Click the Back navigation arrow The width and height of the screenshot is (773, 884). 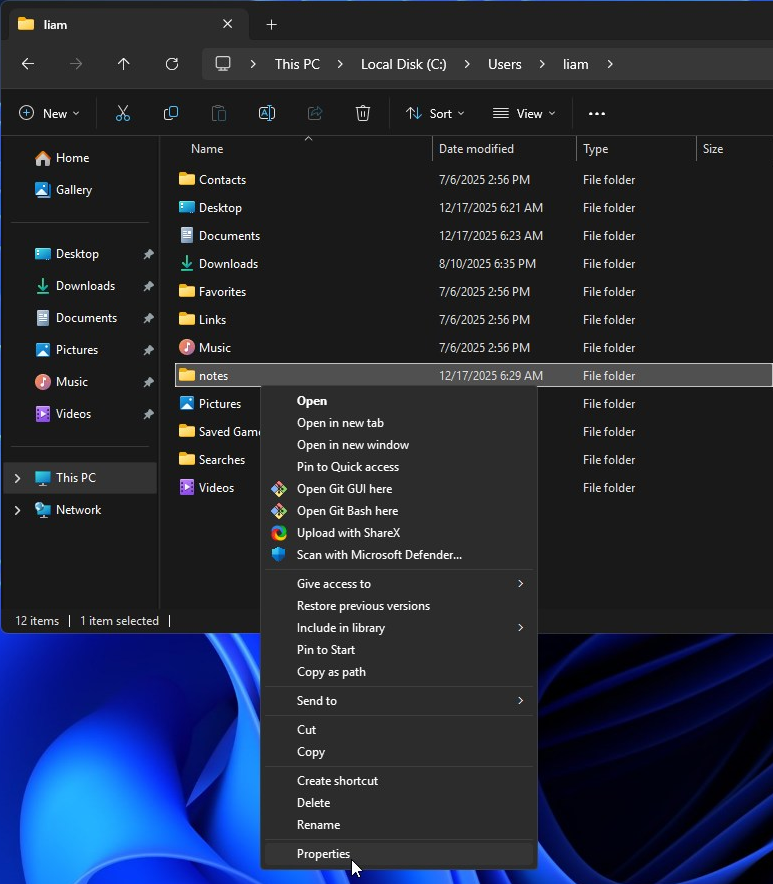coord(28,64)
